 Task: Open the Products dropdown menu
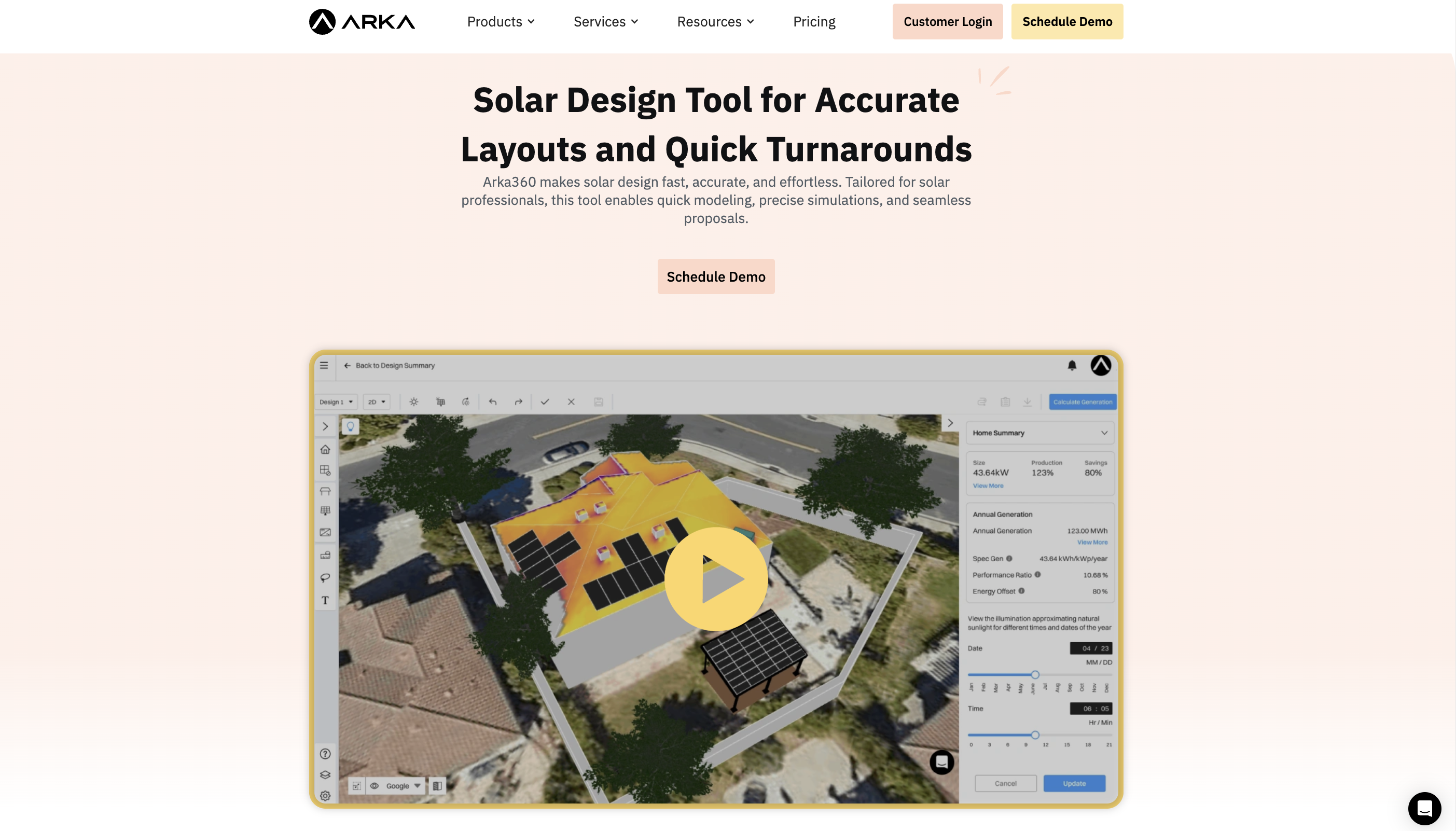(x=501, y=22)
